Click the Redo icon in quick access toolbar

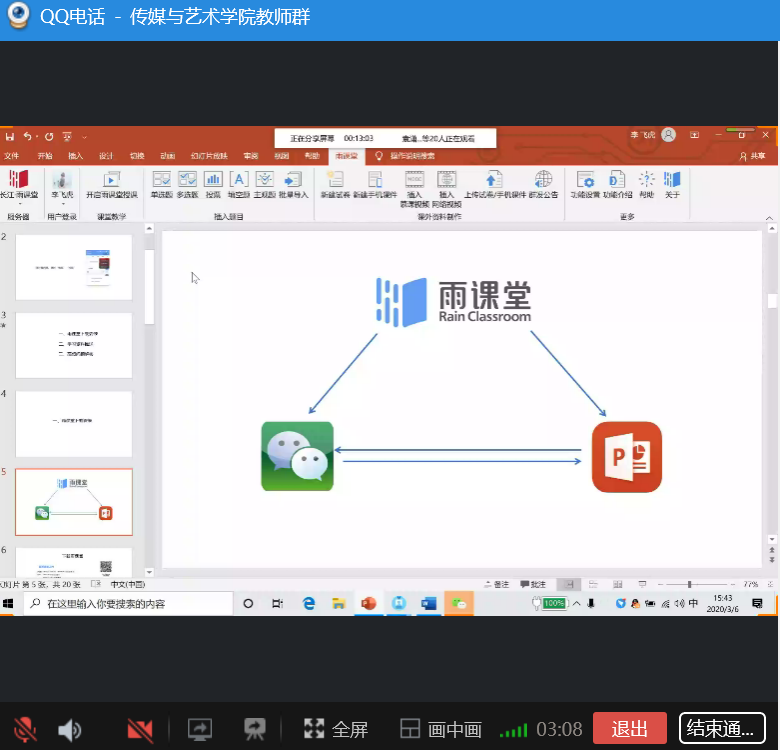(49, 136)
